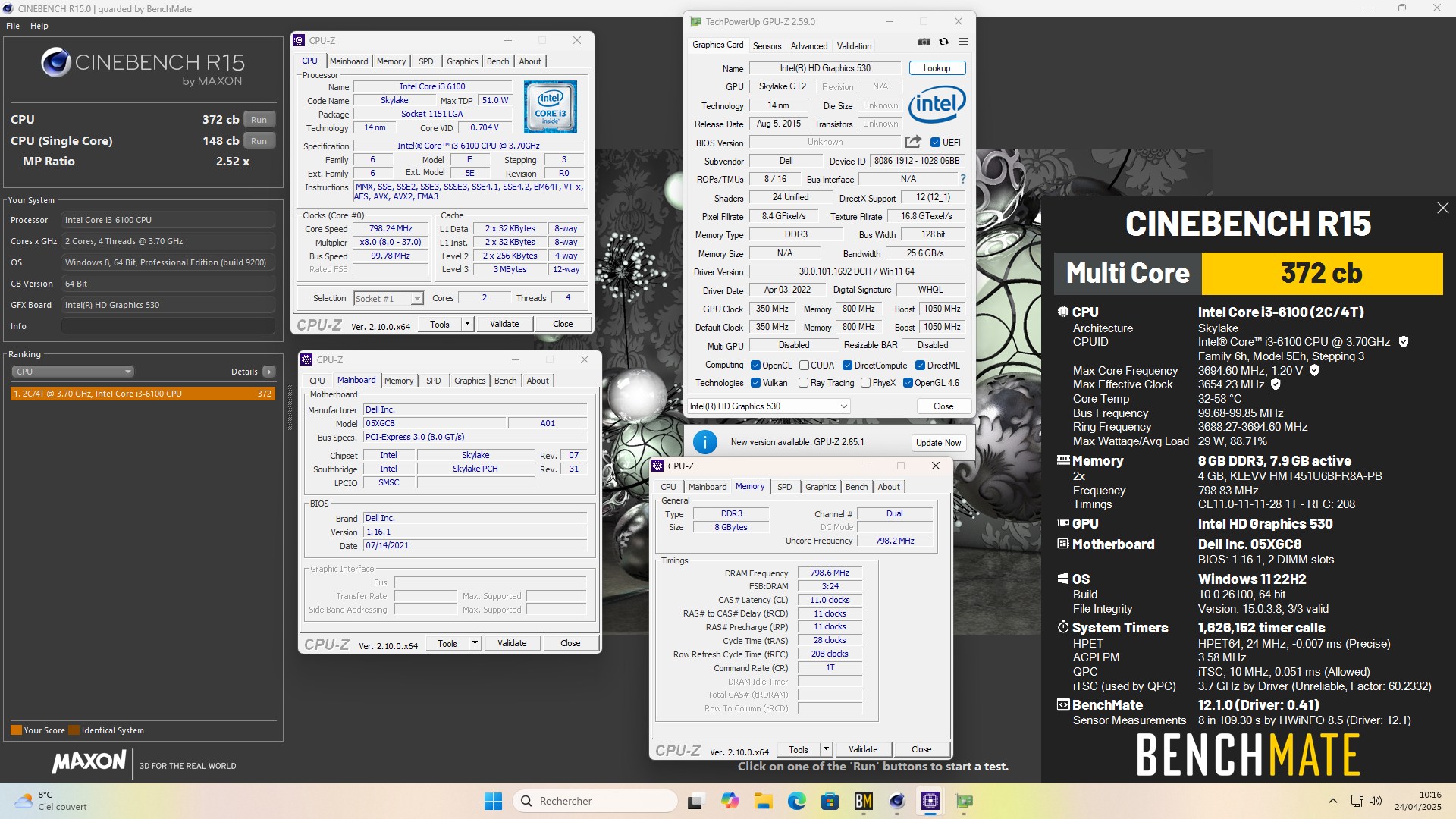This screenshot has width=1456, height=819.
Task: Close the BenchMate results panel with the X
Action: pyautogui.click(x=1442, y=208)
